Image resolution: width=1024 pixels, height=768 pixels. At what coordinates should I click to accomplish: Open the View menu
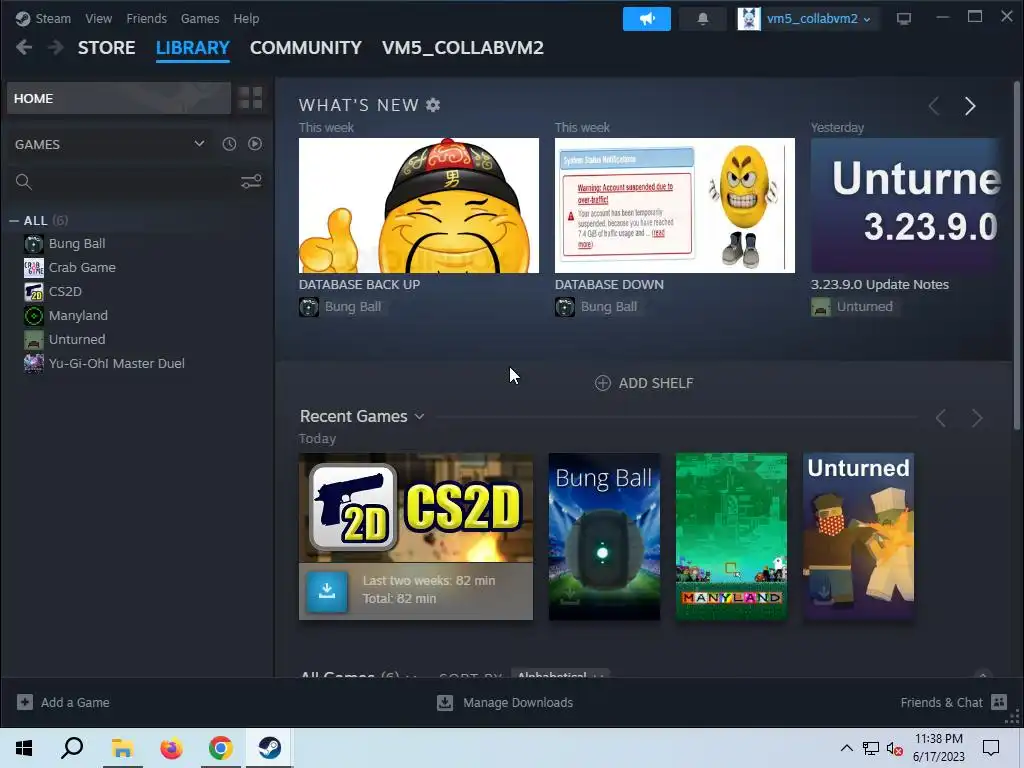pos(98,18)
